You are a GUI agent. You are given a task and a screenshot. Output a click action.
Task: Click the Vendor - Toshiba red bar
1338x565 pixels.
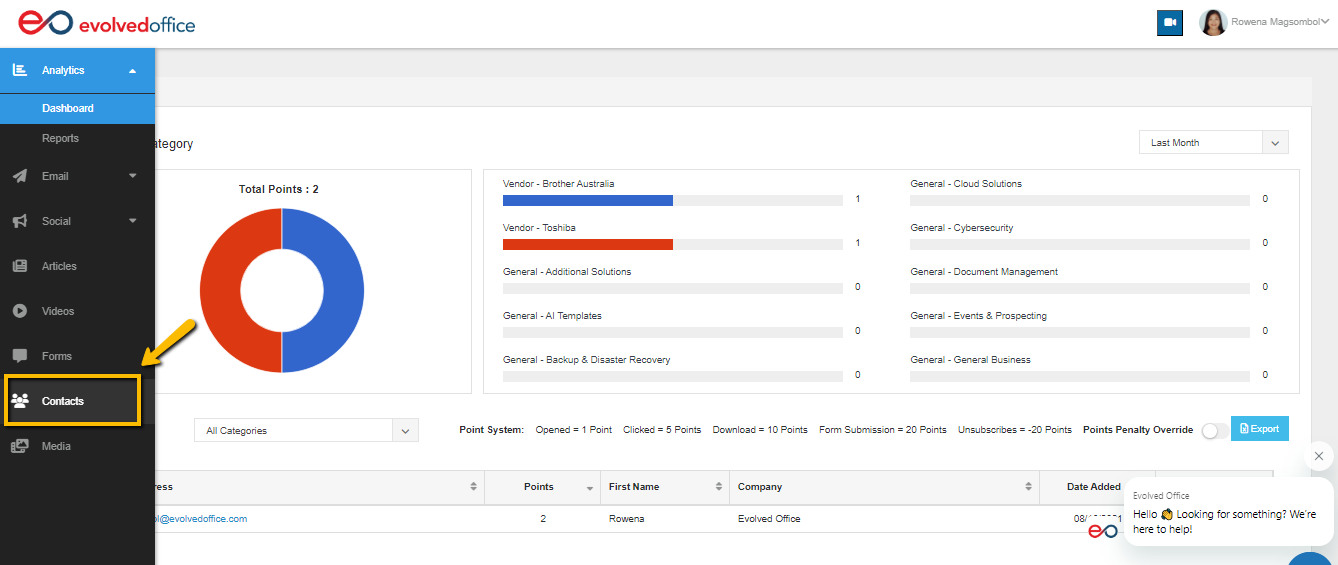pyautogui.click(x=588, y=244)
